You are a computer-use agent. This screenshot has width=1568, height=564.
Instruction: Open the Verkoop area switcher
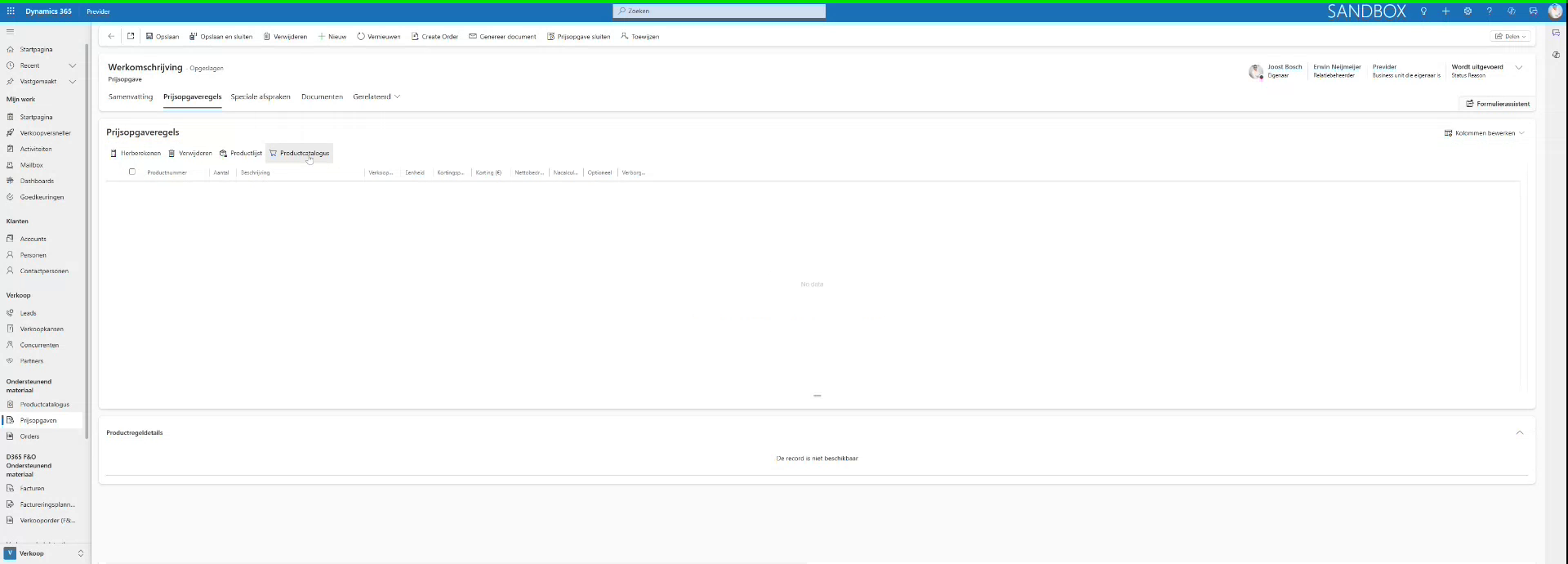pyautogui.click(x=44, y=553)
